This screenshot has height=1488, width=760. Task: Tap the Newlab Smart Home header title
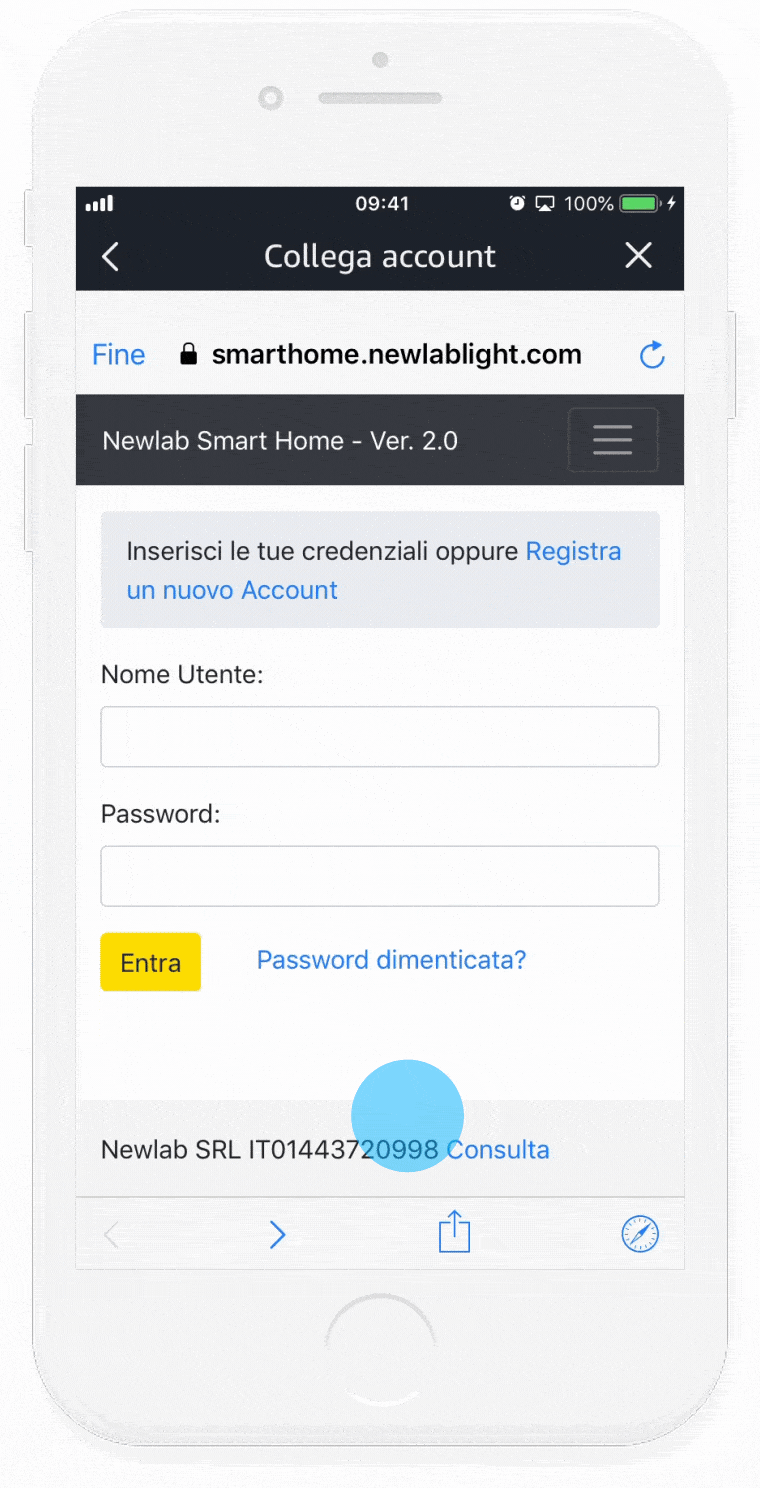pos(280,441)
